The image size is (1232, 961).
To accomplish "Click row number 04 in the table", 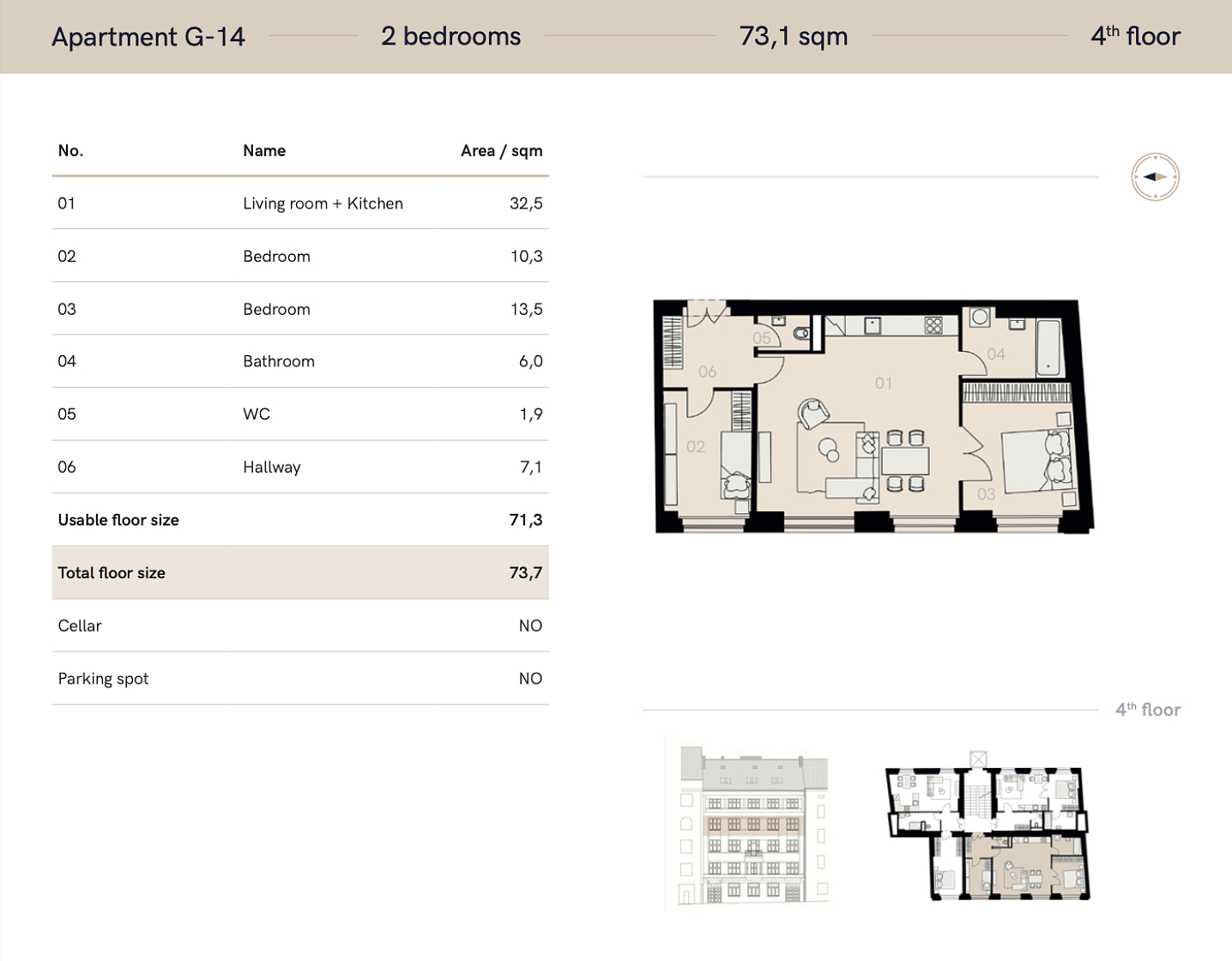I will [67, 362].
